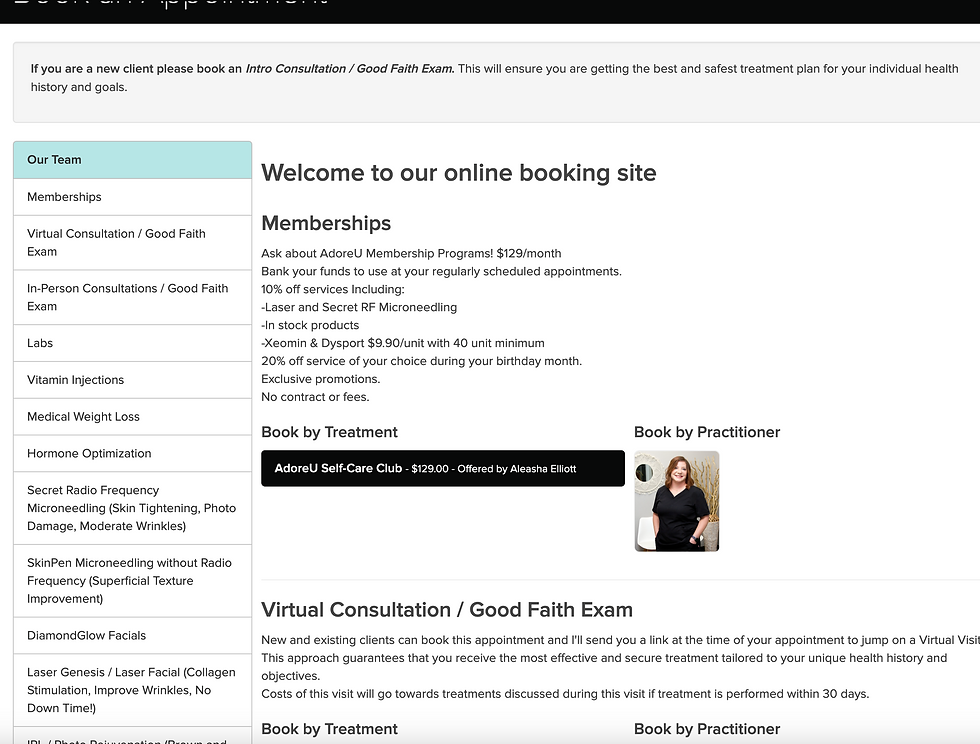Screen dimensions: 980x744
Task: Click the Book by Practitioner label under Memberships
Action: [x=707, y=432]
